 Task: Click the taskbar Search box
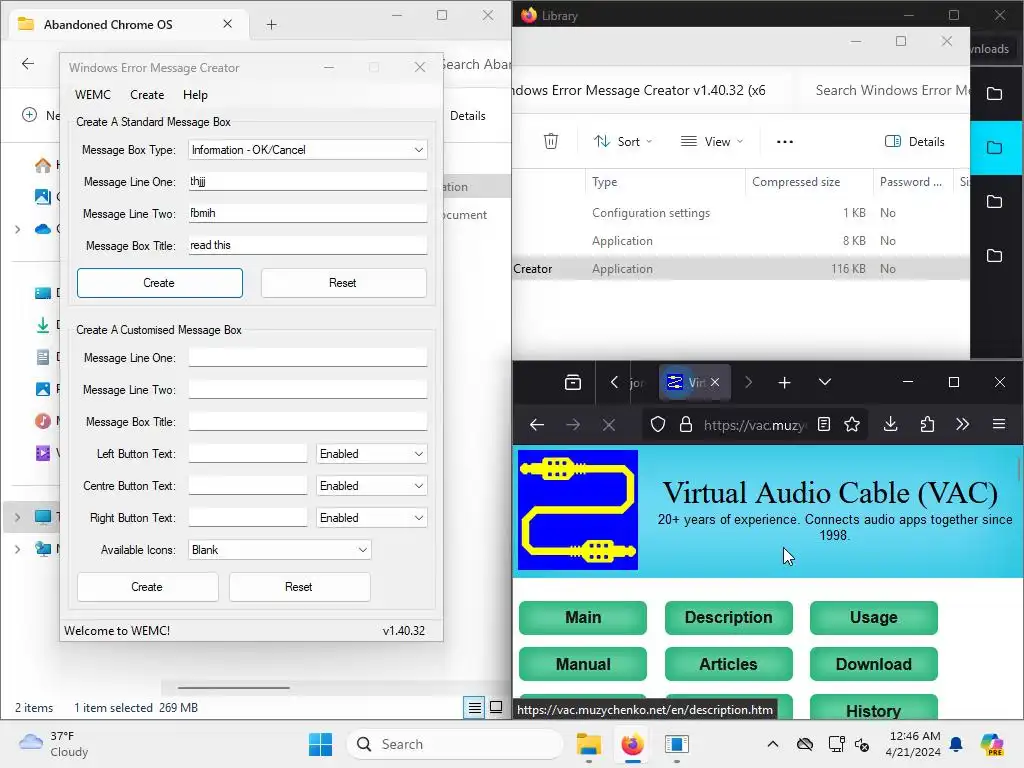[455, 744]
